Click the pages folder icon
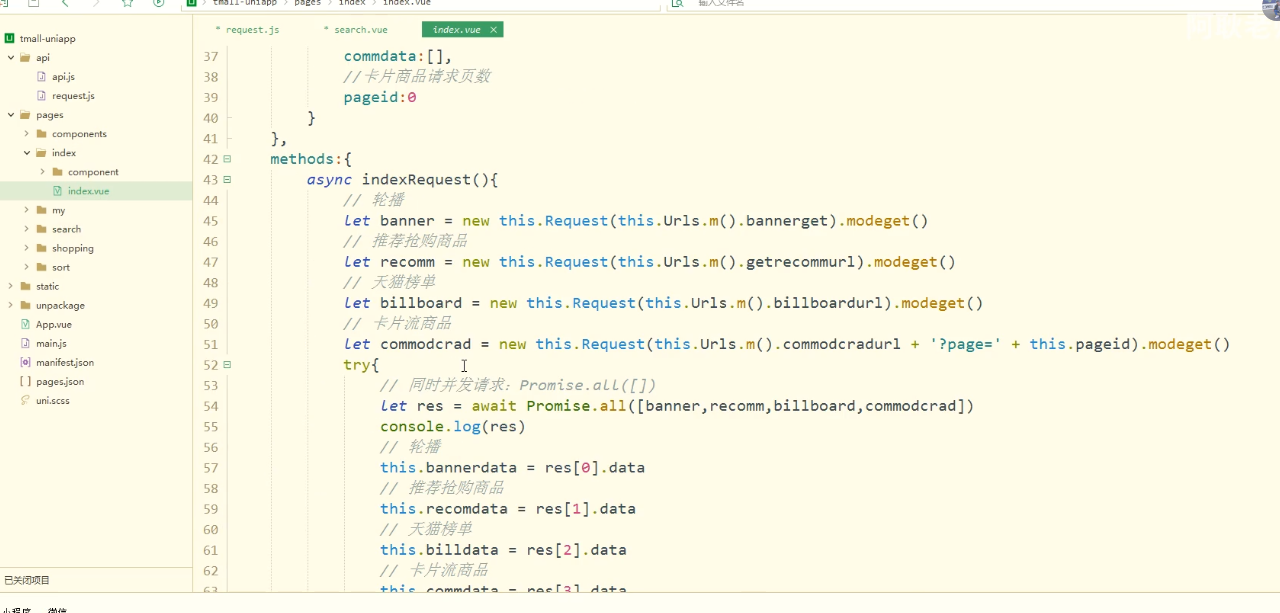This screenshot has height=613, width=1280. click(x=26, y=115)
